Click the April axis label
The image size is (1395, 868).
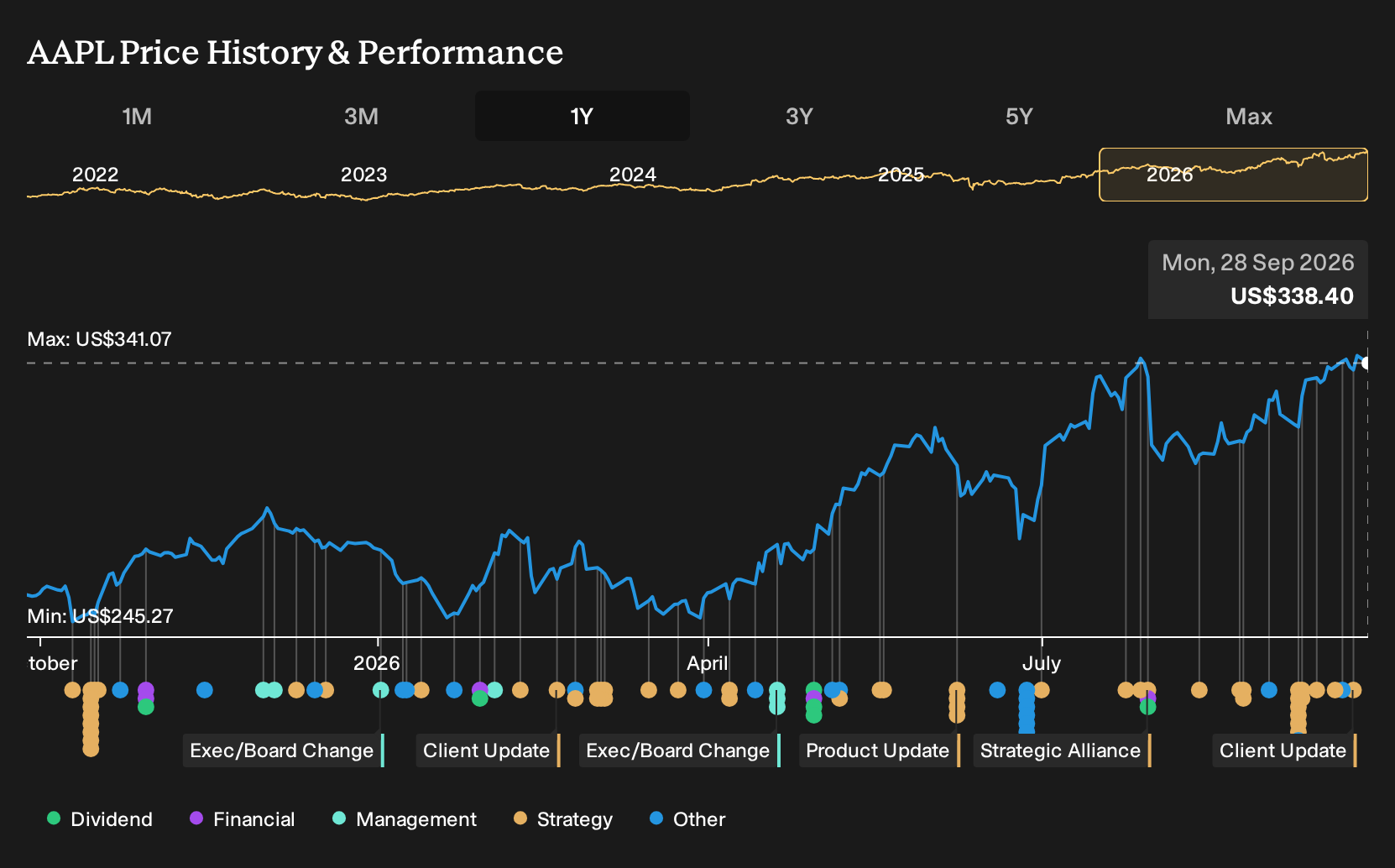coord(708,663)
